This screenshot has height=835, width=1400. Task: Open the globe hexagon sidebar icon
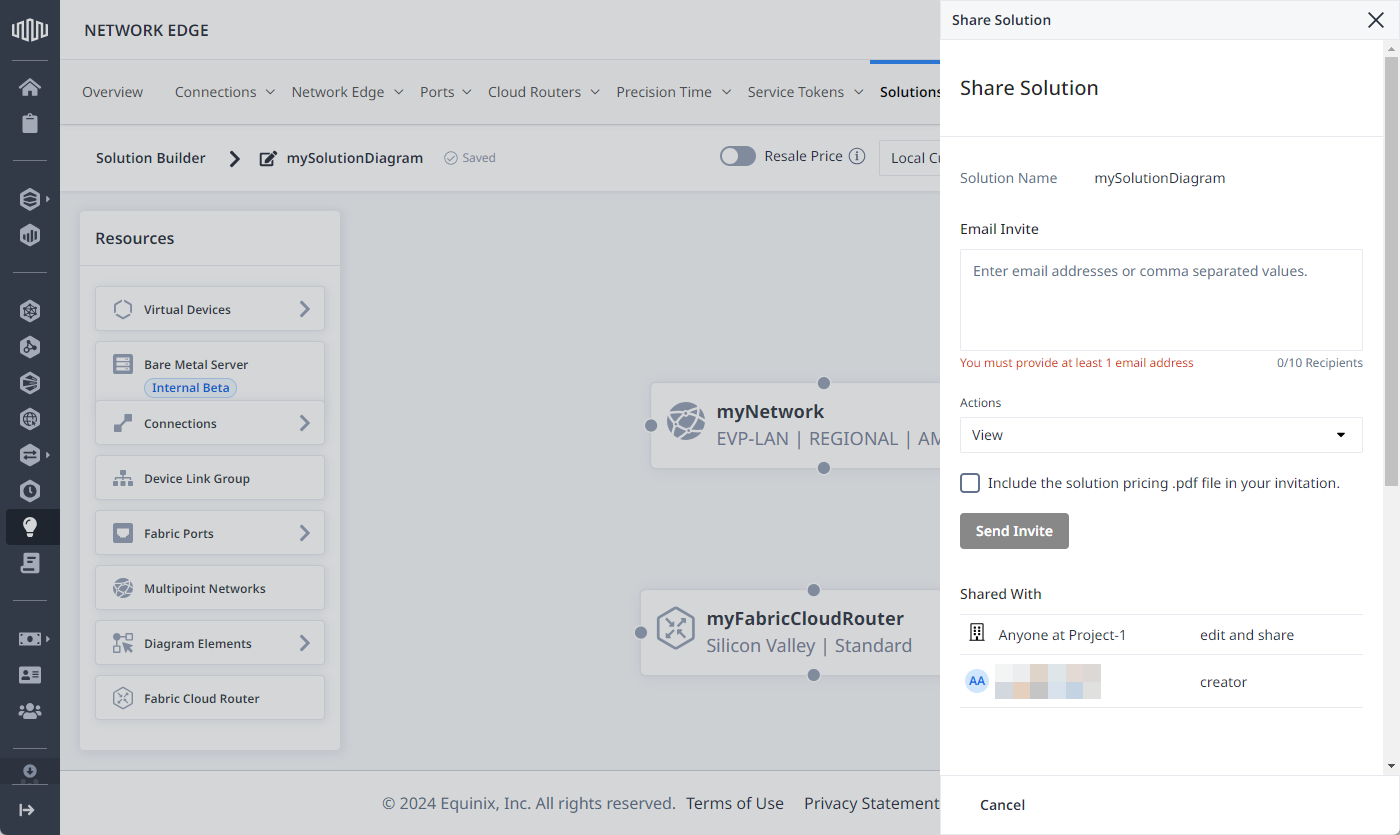click(29, 419)
